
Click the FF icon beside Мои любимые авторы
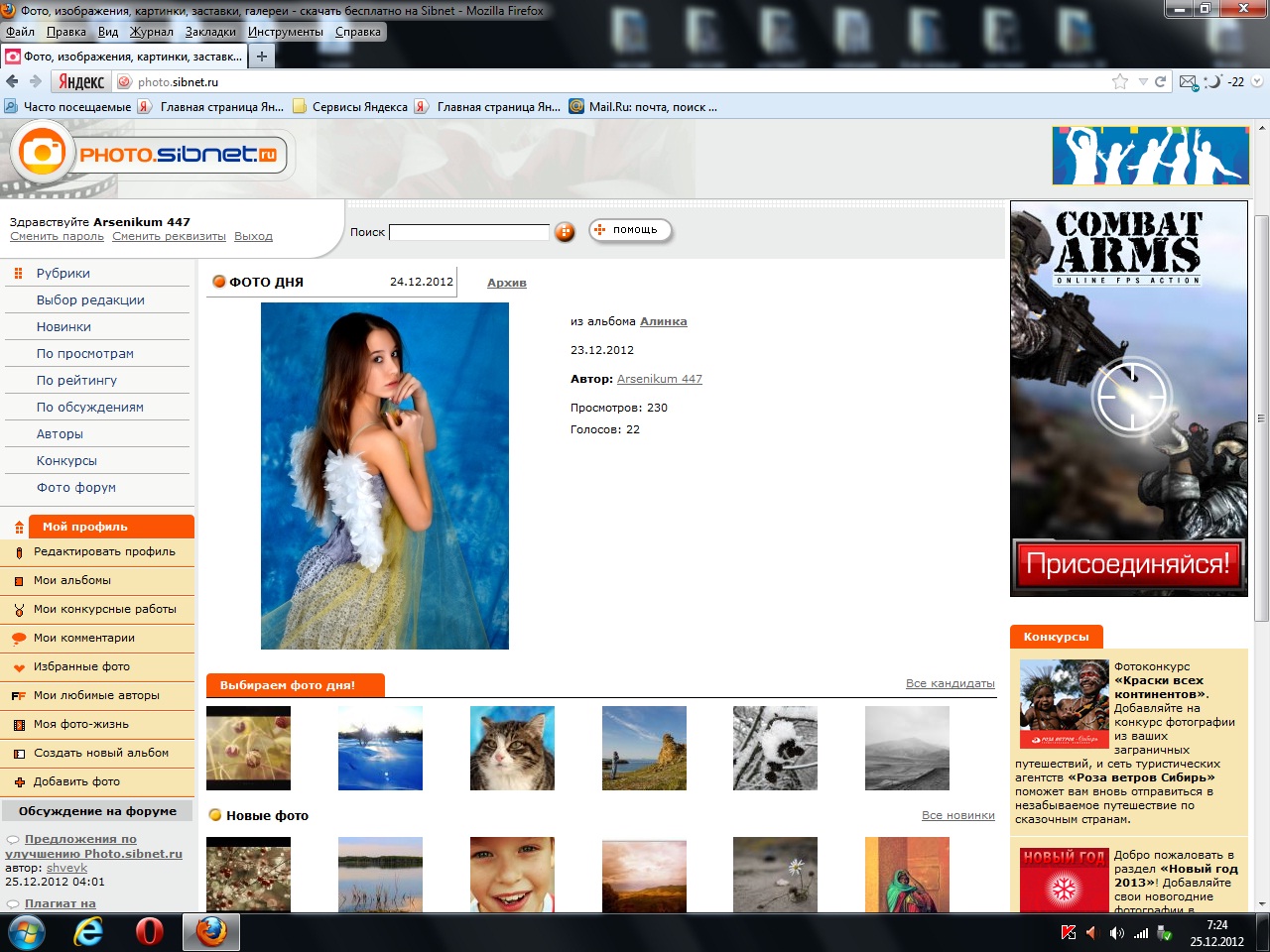19,696
